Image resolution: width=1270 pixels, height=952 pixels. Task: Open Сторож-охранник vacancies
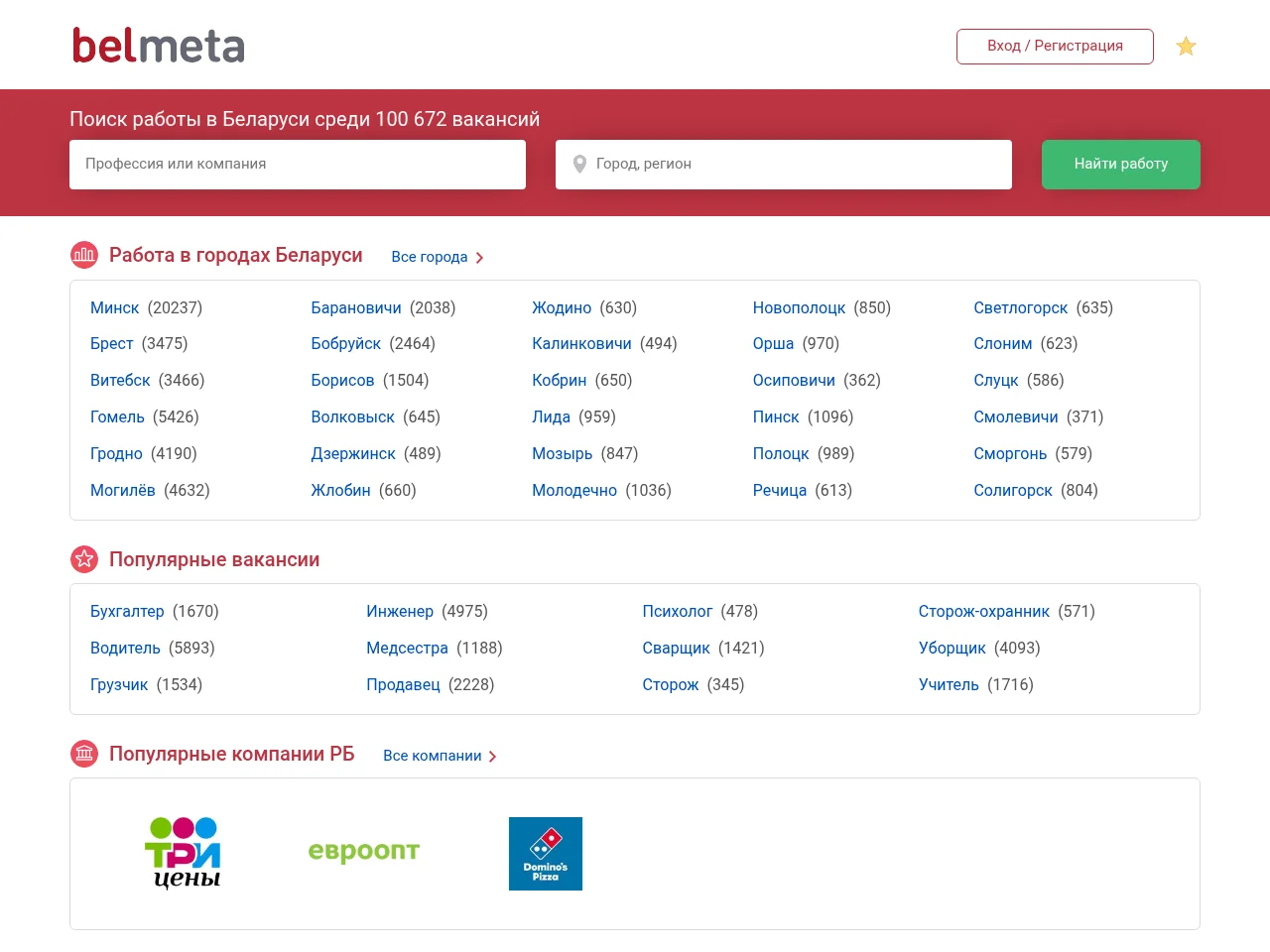point(984,611)
